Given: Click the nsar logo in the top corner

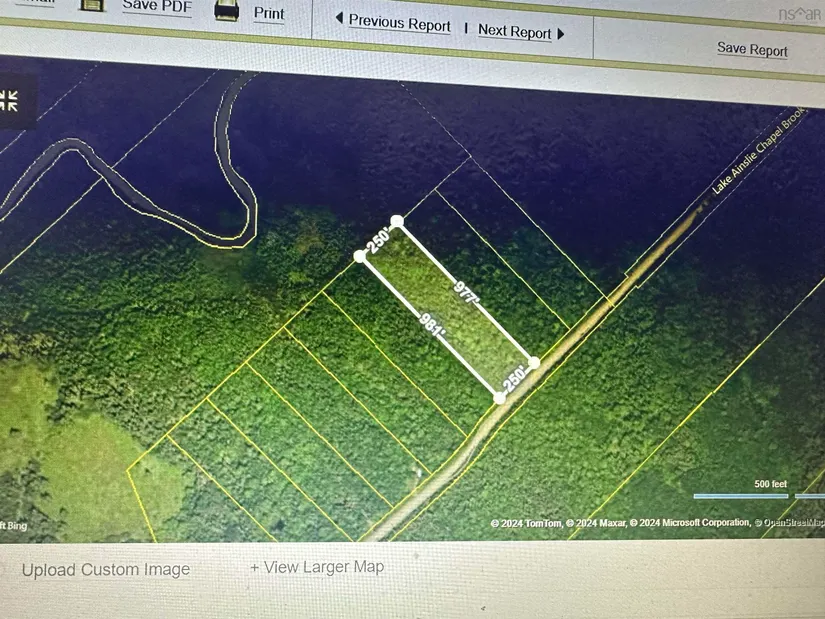Looking at the screenshot, I should click(x=797, y=14).
